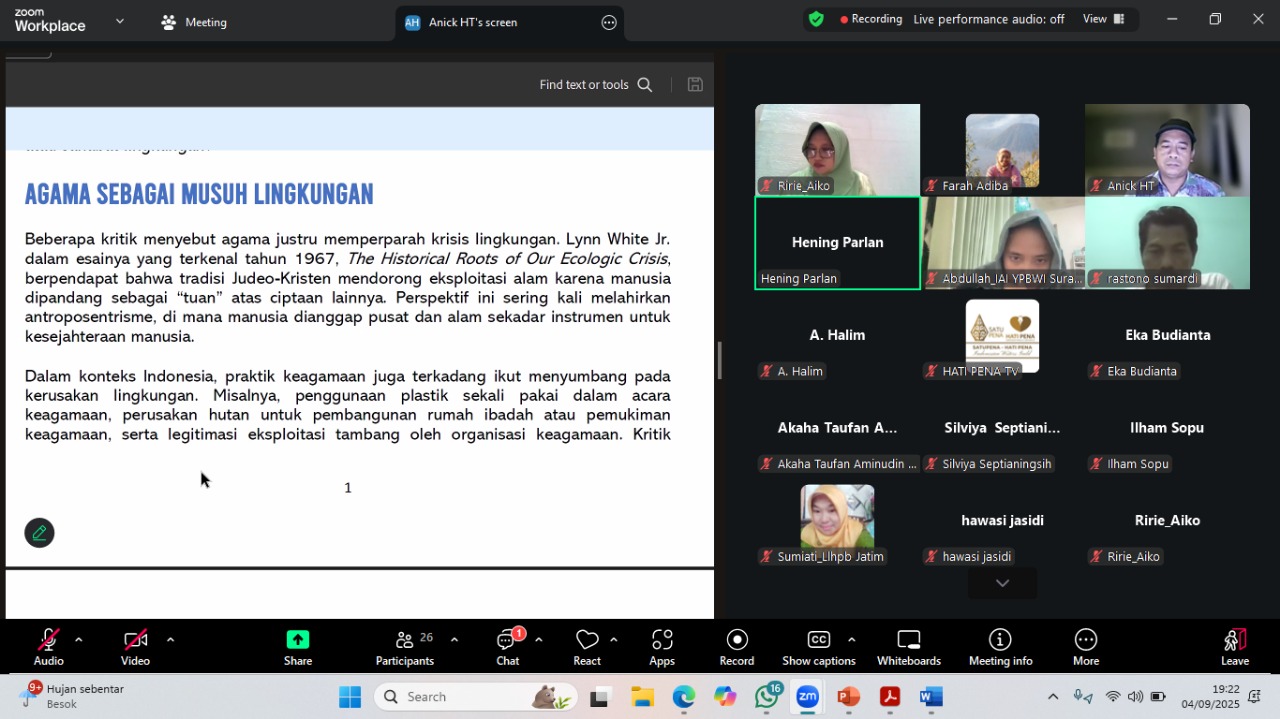Open the Apps panel
The image size is (1280, 719).
[662, 647]
